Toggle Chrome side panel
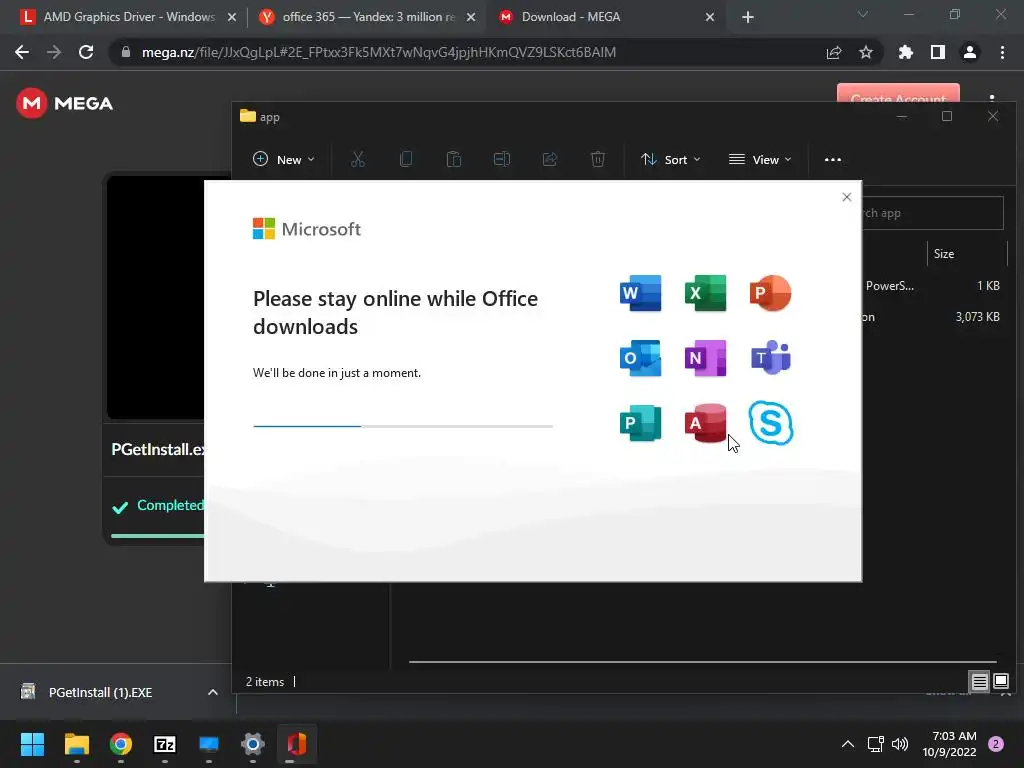The image size is (1024, 768). coord(938,52)
